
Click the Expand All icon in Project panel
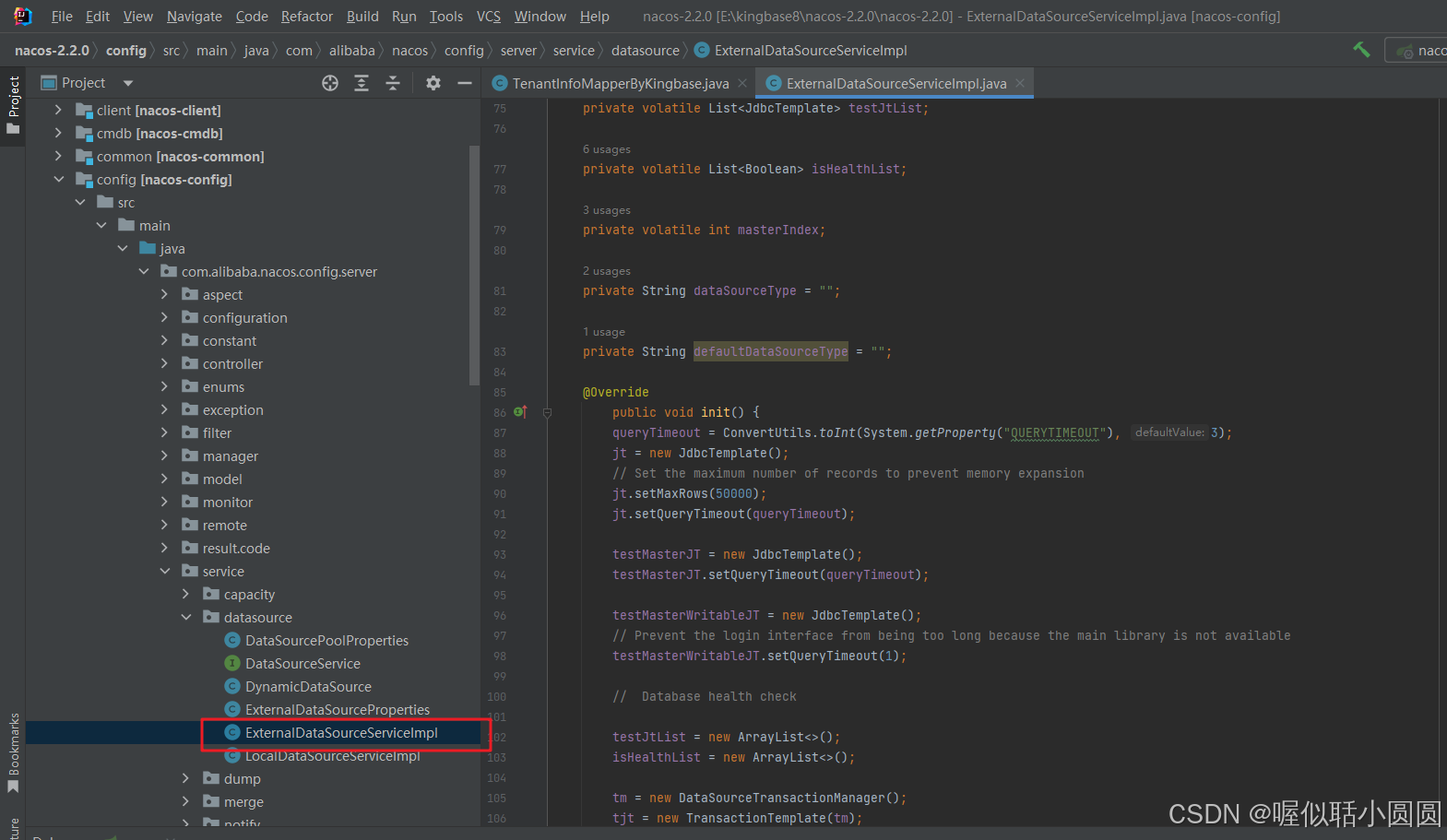[x=362, y=83]
